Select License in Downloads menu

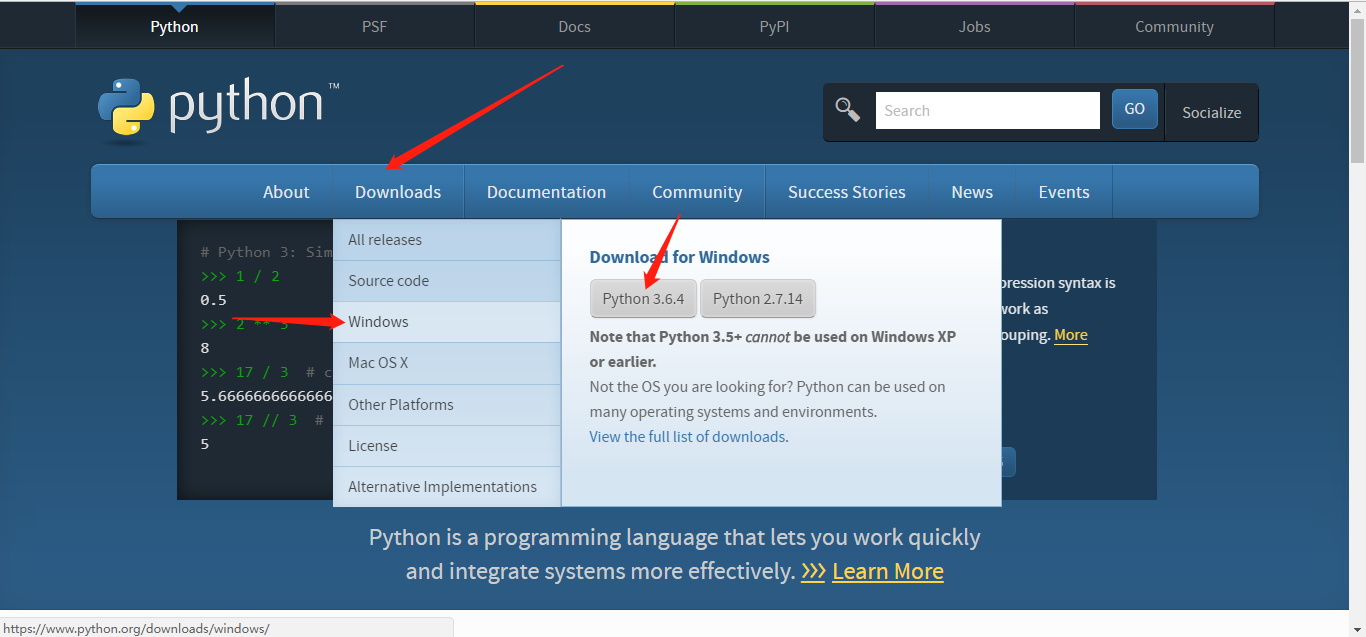(x=447, y=446)
